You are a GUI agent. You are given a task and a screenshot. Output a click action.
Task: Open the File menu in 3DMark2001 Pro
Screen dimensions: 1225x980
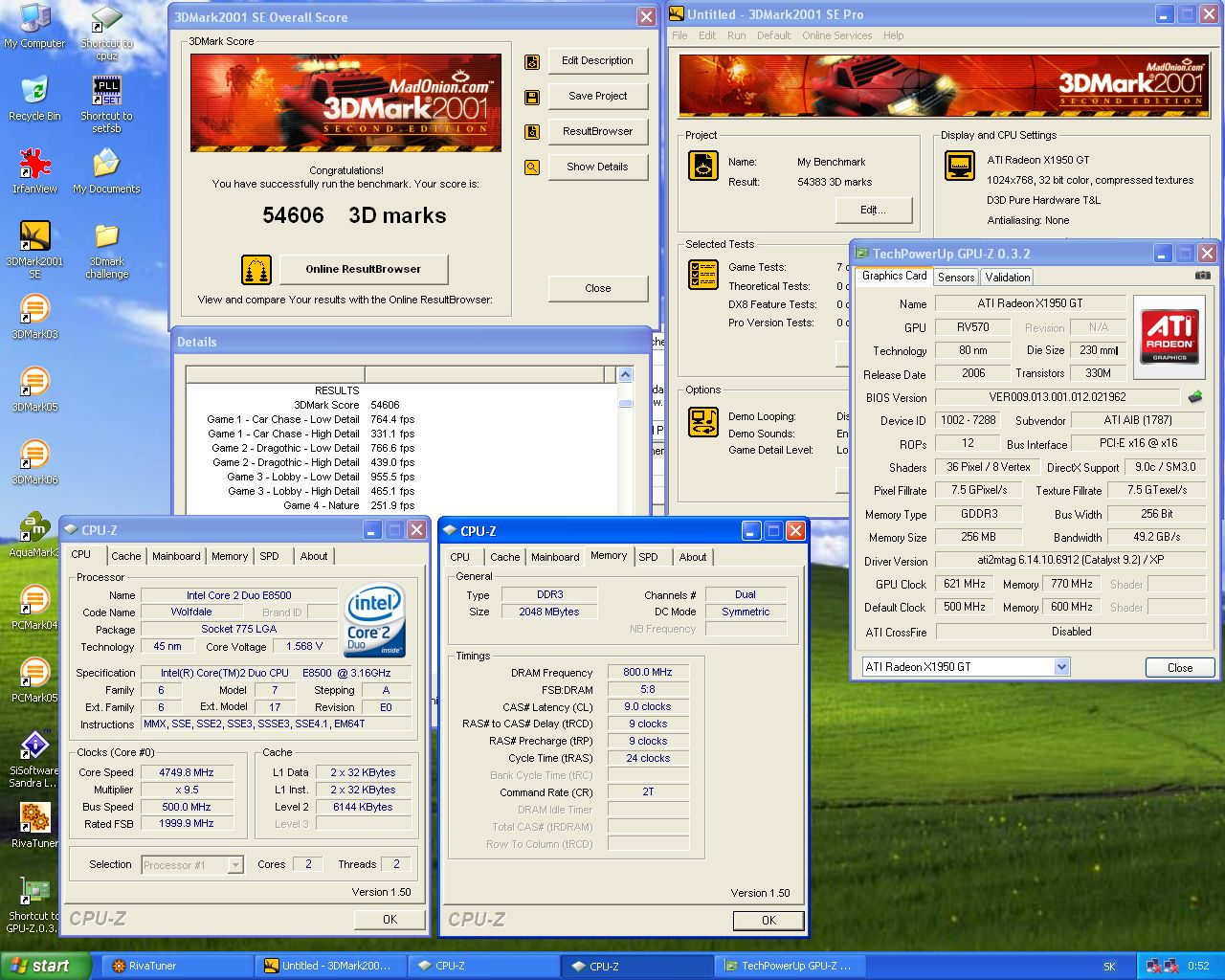tap(679, 35)
